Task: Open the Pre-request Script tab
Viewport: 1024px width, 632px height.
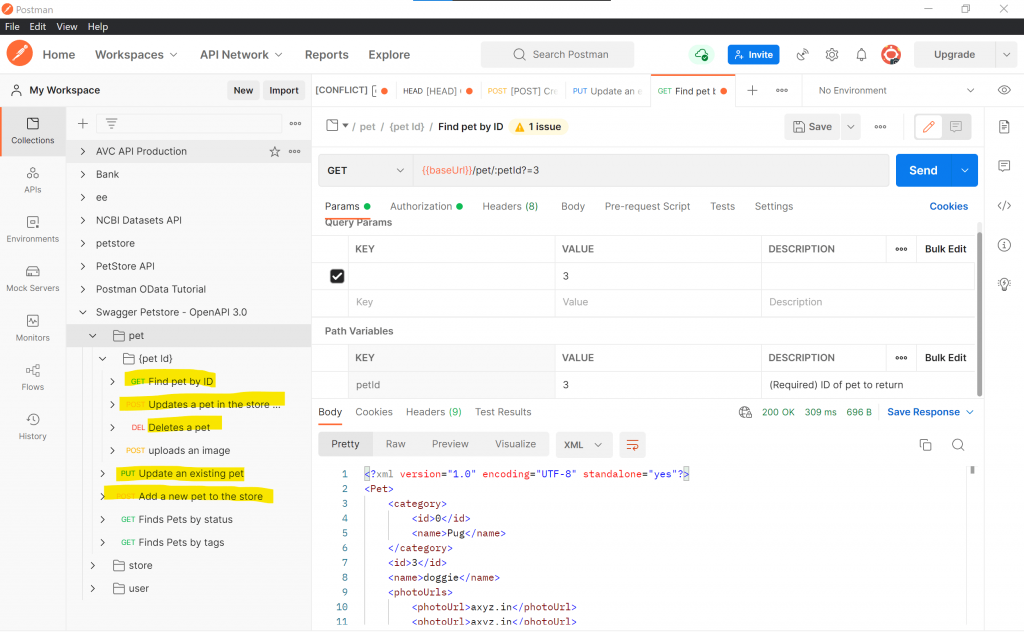Action: coord(647,206)
